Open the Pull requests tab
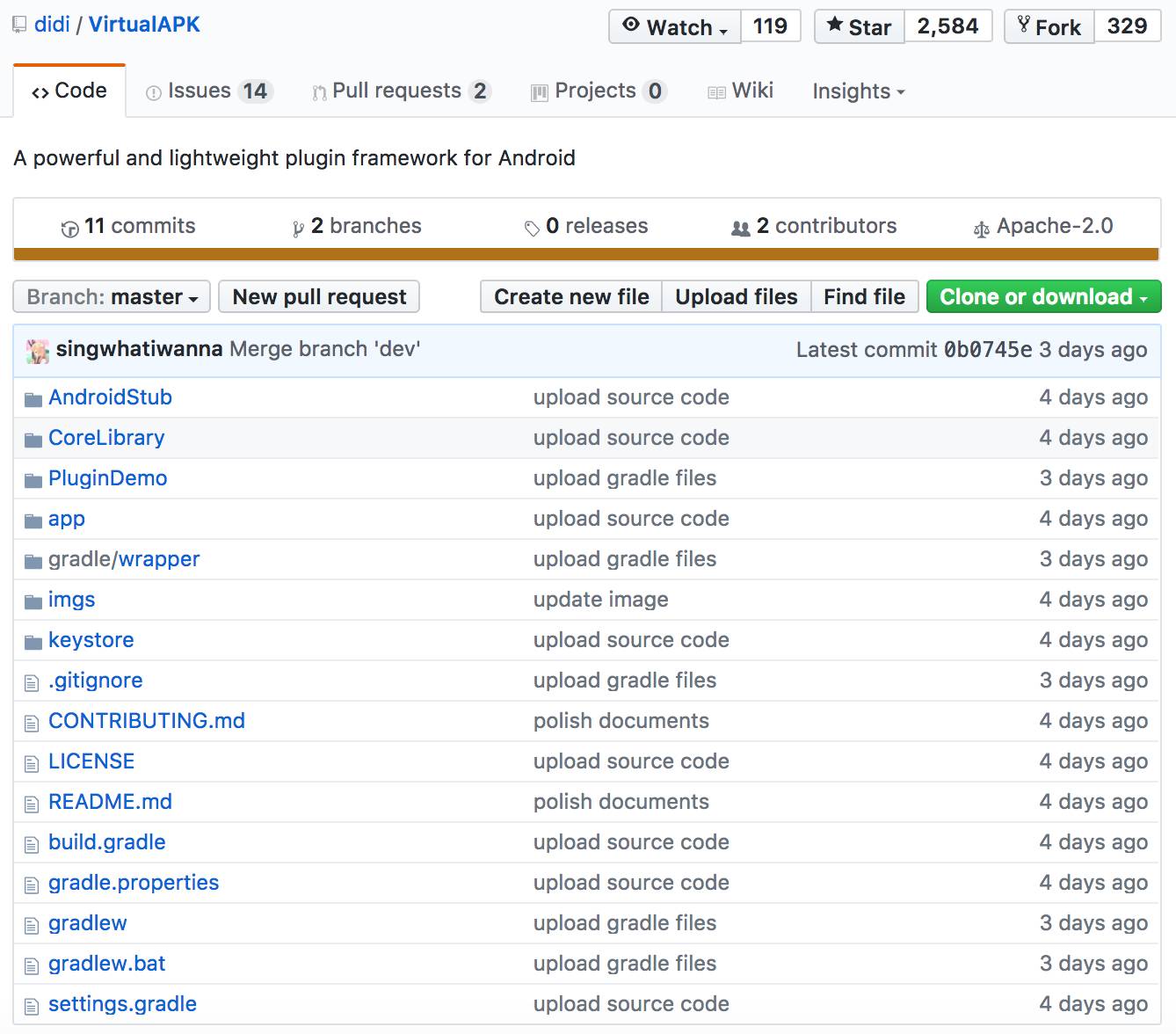 401,91
